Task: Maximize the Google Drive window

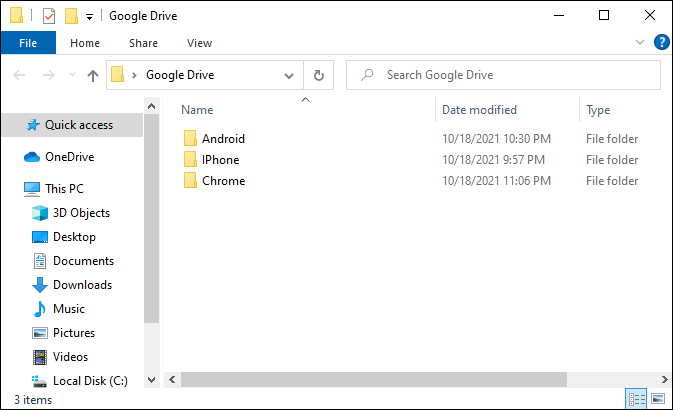Action: tap(604, 15)
